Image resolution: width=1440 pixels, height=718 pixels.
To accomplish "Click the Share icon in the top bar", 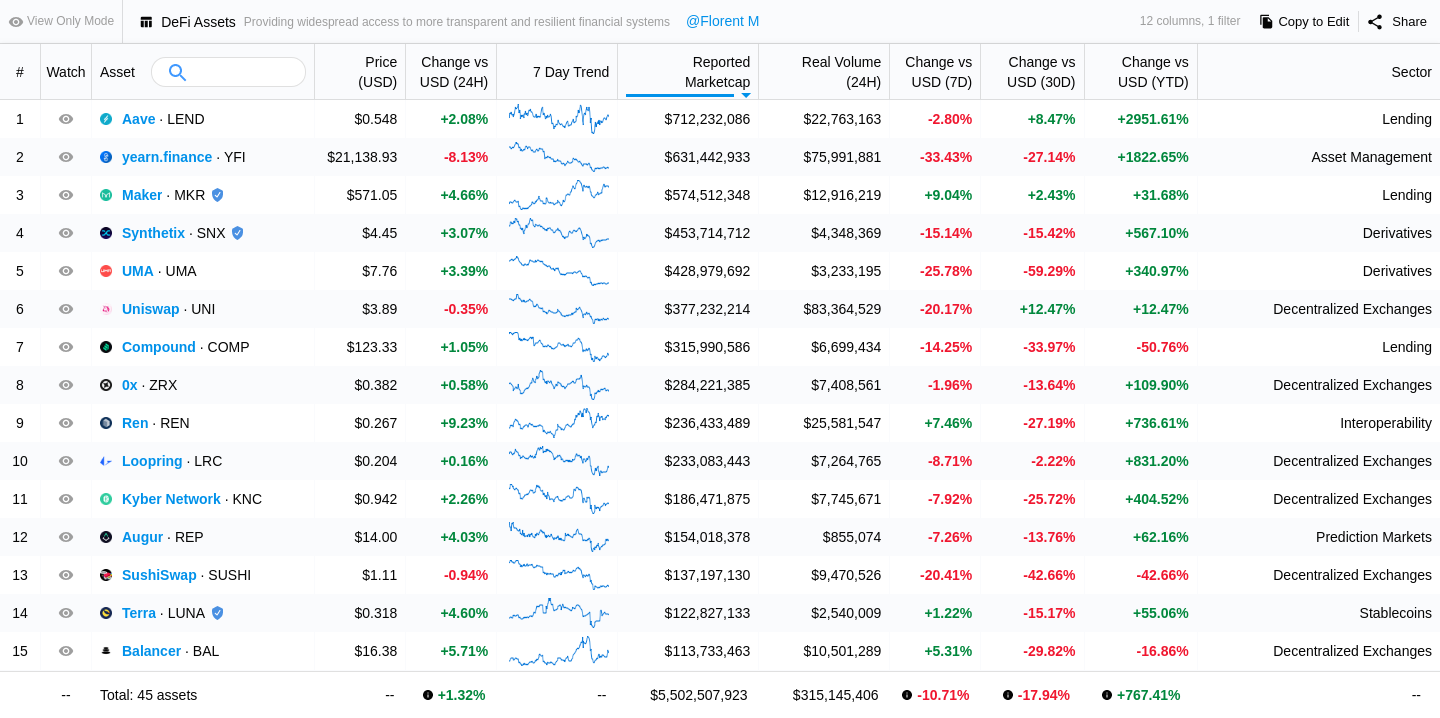I will click(x=1375, y=22).
